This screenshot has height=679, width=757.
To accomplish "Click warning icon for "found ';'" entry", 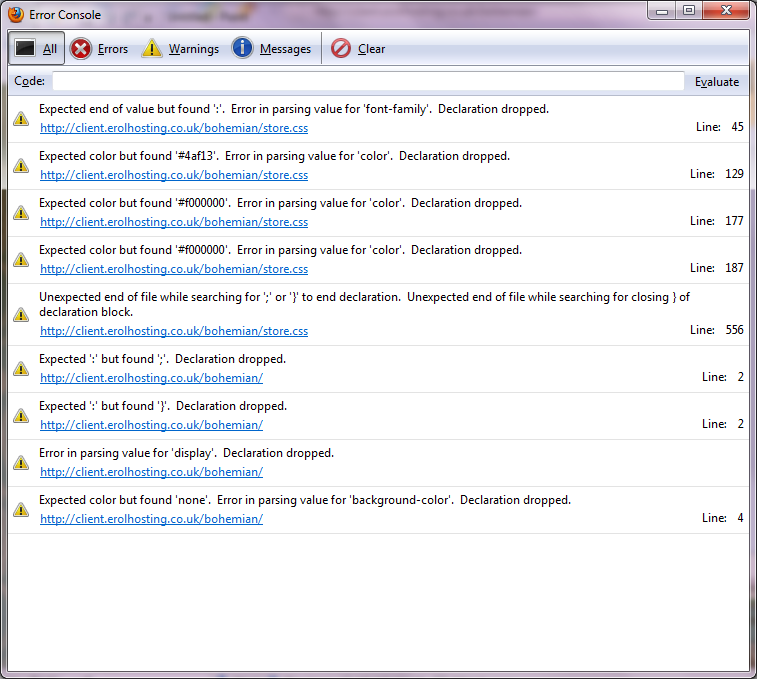I will coord(21,368).
